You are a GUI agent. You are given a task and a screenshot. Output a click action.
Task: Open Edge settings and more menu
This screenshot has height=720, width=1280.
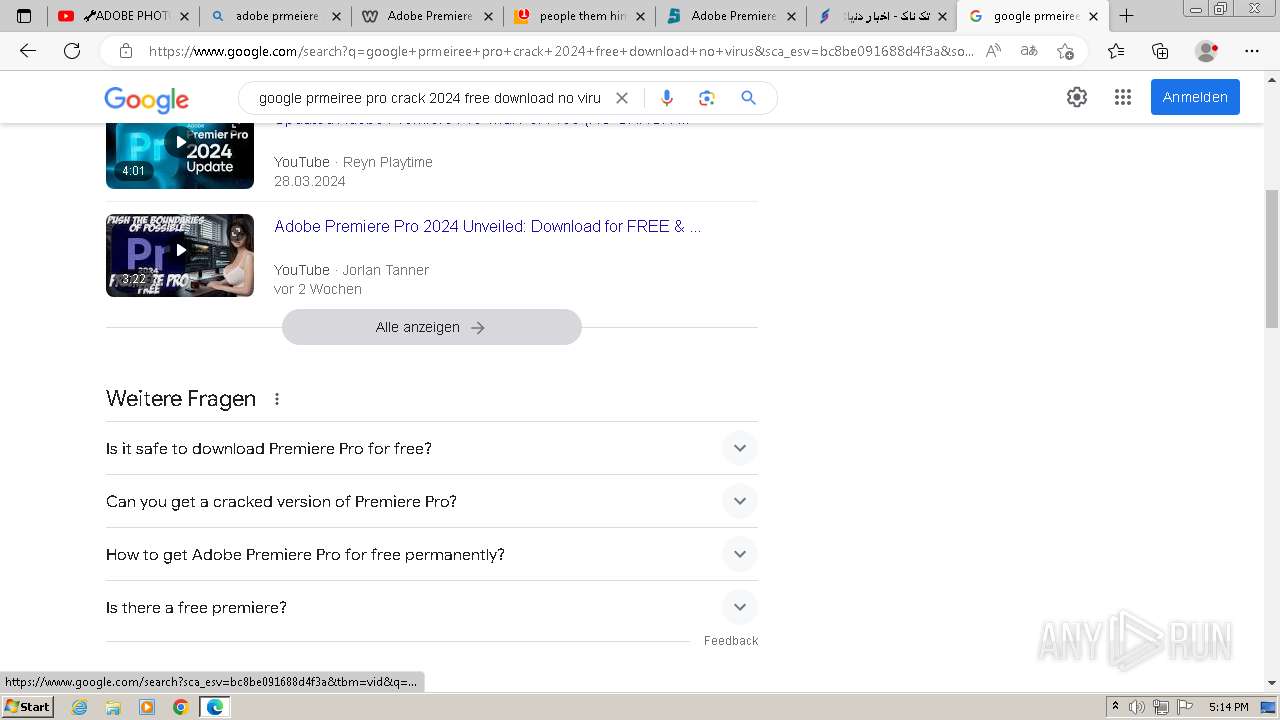(1252, 51)
